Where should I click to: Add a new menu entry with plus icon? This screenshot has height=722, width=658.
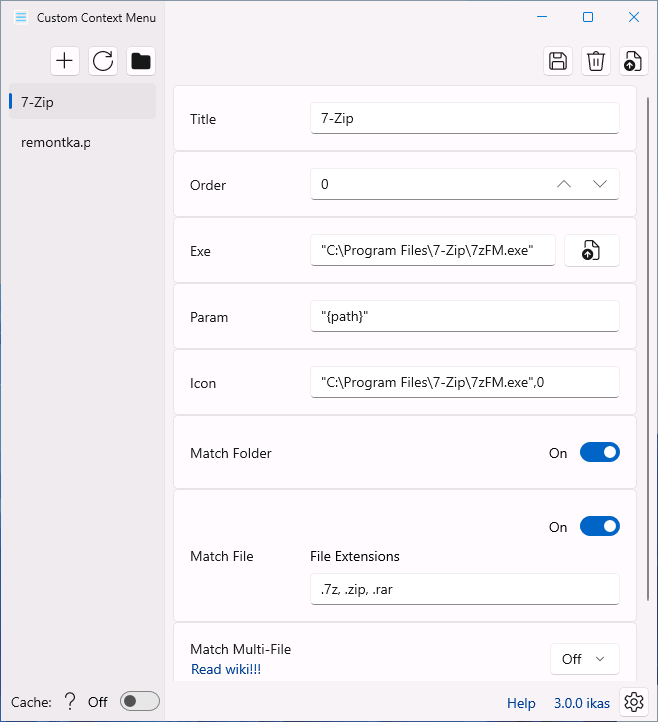click(65, 61)
